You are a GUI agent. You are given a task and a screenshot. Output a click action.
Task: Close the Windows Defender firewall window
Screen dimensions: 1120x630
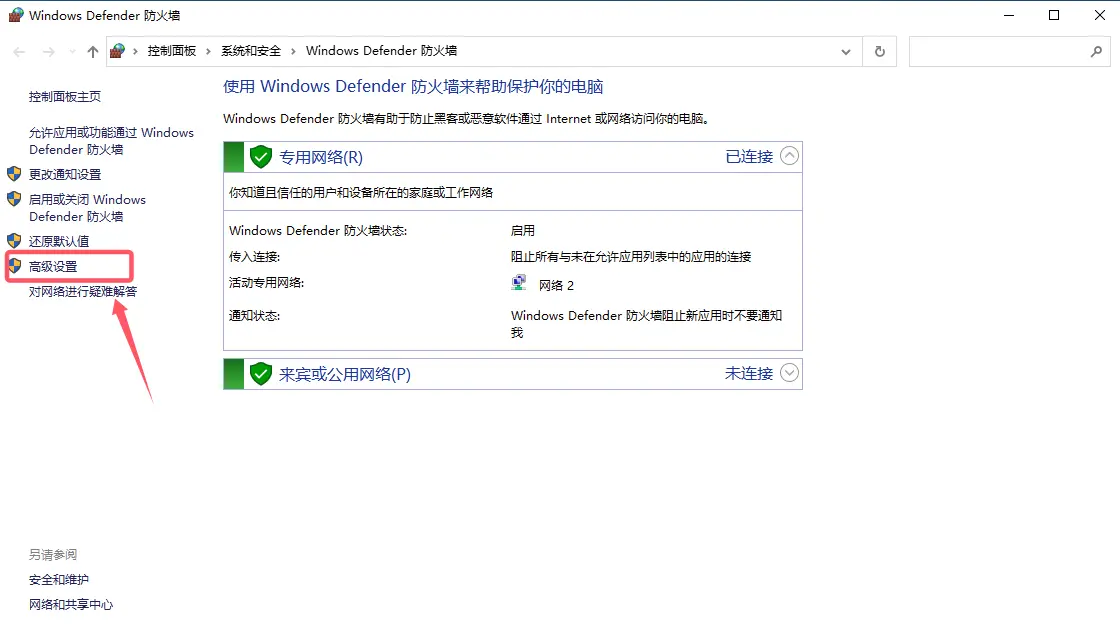(x=1099, y=15)
